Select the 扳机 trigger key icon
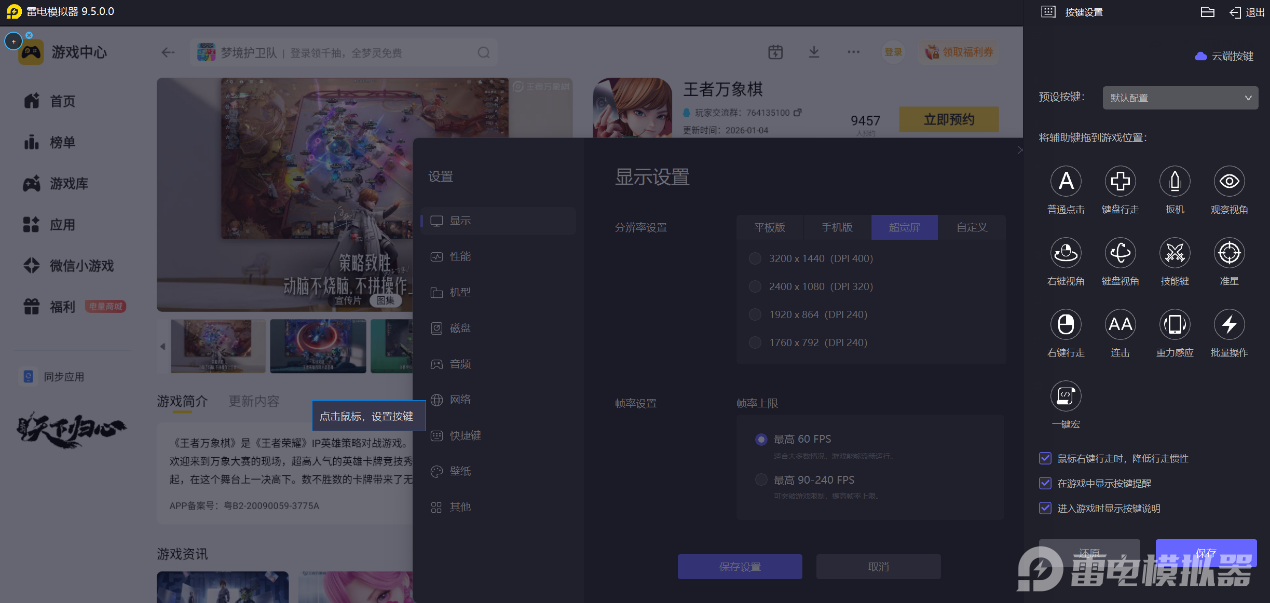Screen dimensions: 1270x603 coord(1175,181)
